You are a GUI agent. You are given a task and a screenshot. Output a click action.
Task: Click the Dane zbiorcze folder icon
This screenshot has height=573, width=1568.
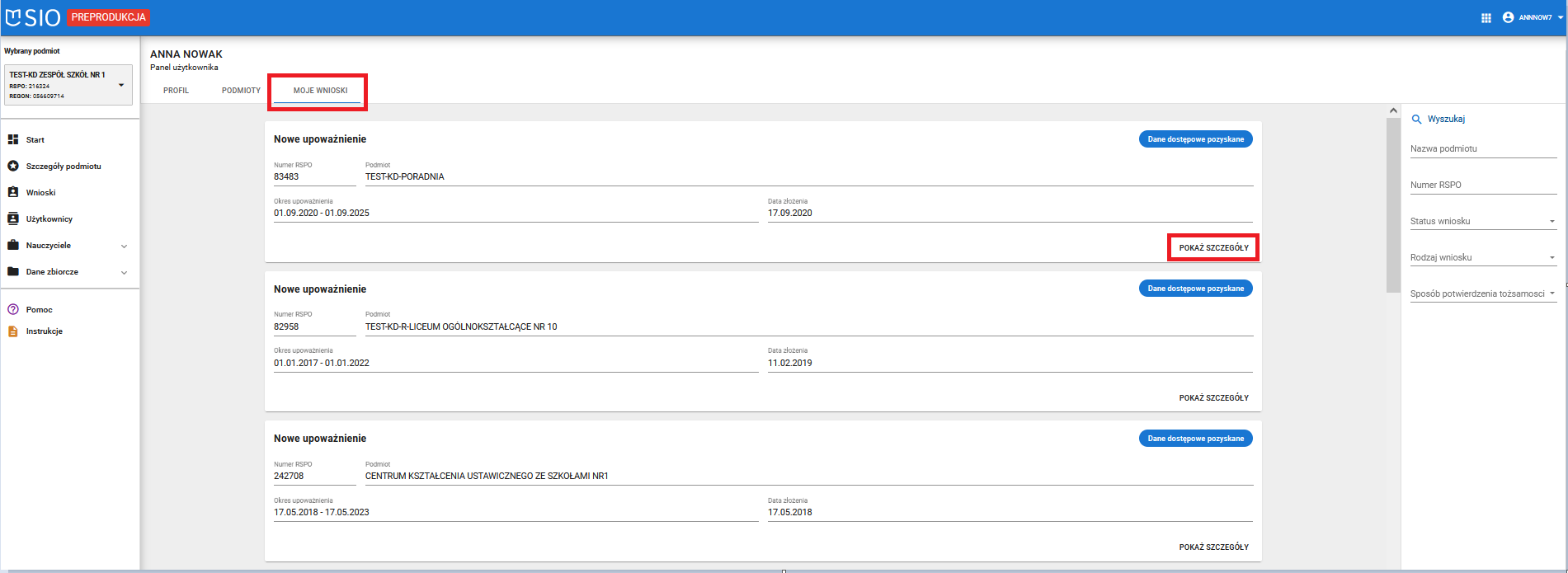pos(13,271)
